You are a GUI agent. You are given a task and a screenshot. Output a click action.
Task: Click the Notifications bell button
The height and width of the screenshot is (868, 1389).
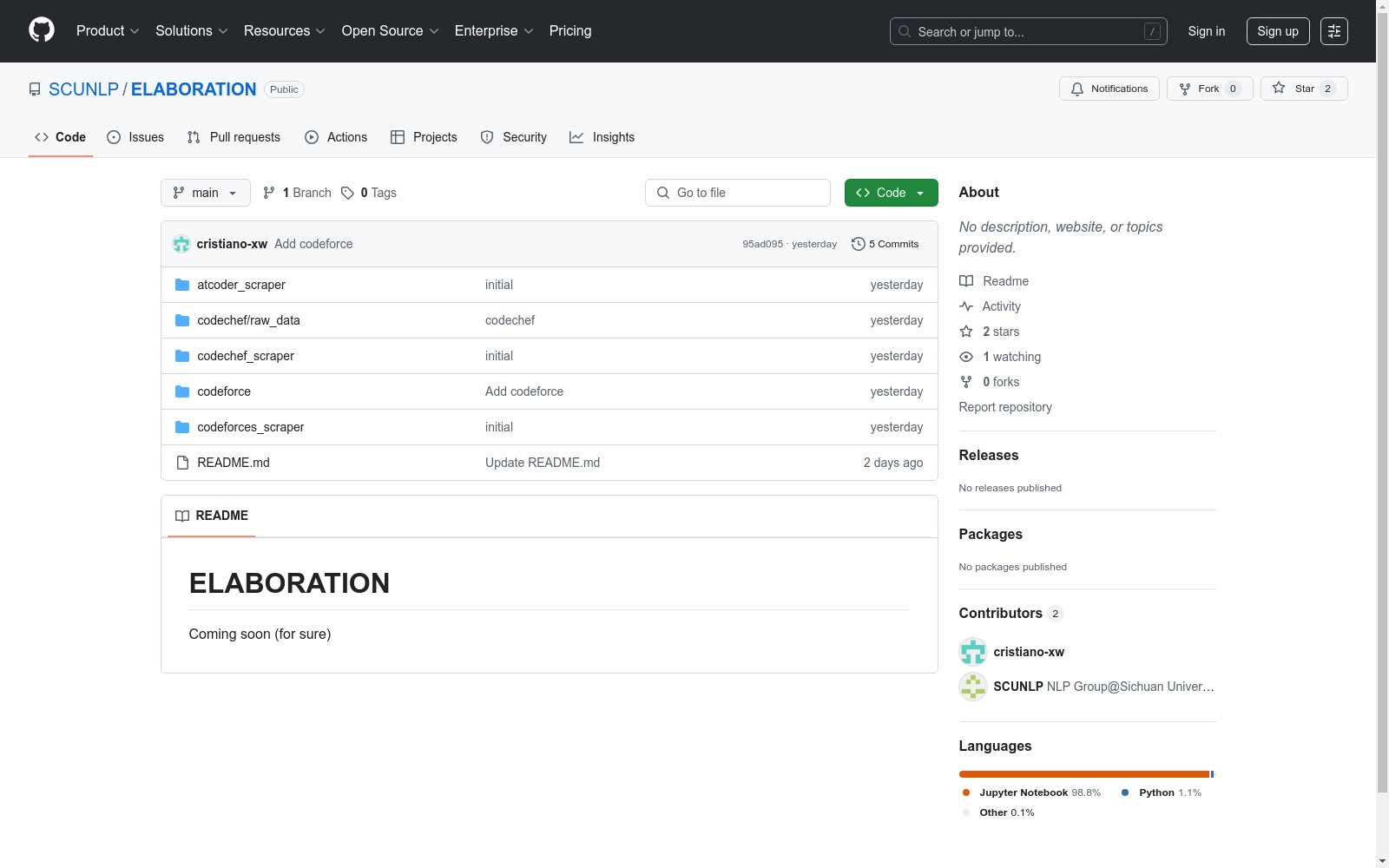1109,89
